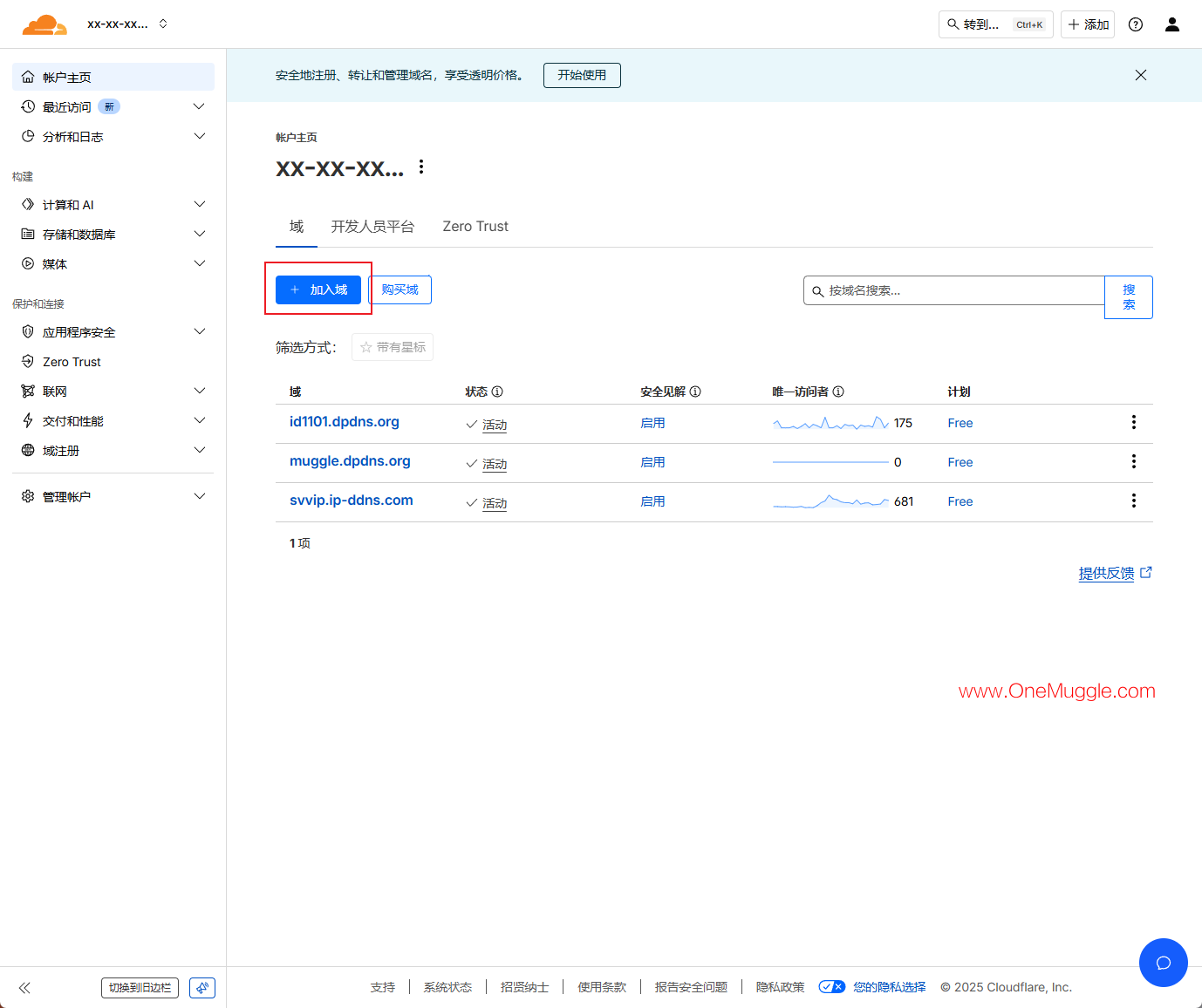Screen dimensions: 1202x1008
Task: Expand the 计算和 AI section
Action: coord(200,204)
